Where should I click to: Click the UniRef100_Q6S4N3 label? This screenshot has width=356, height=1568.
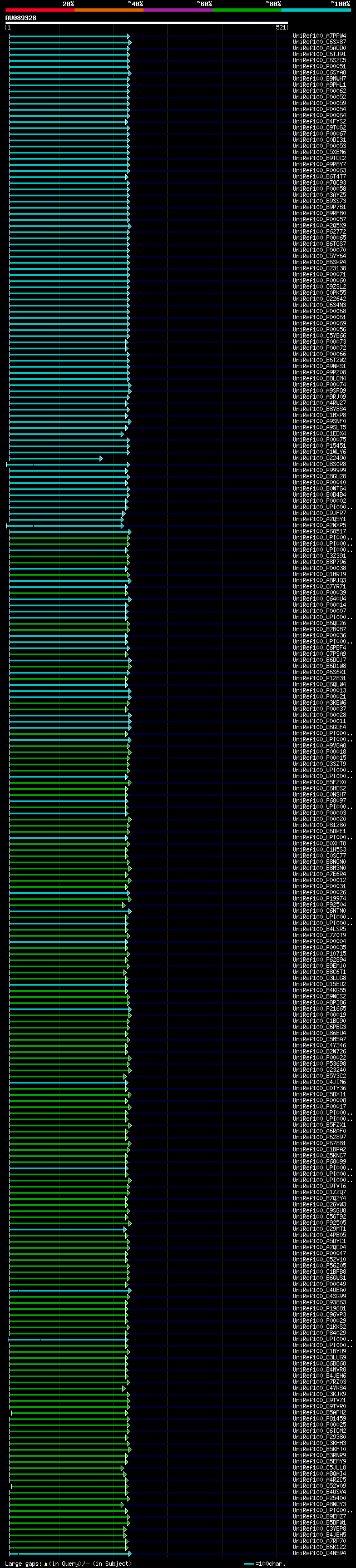319,305
